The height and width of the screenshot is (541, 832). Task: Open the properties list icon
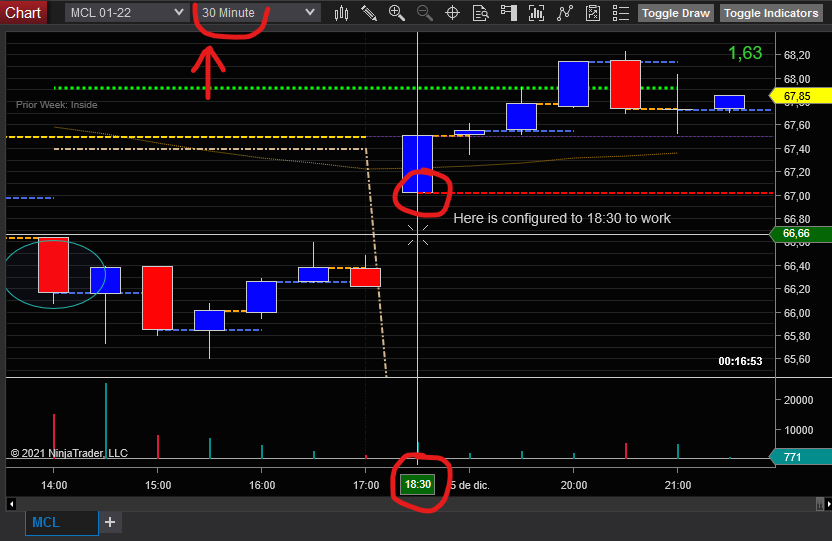click(621, 13)
